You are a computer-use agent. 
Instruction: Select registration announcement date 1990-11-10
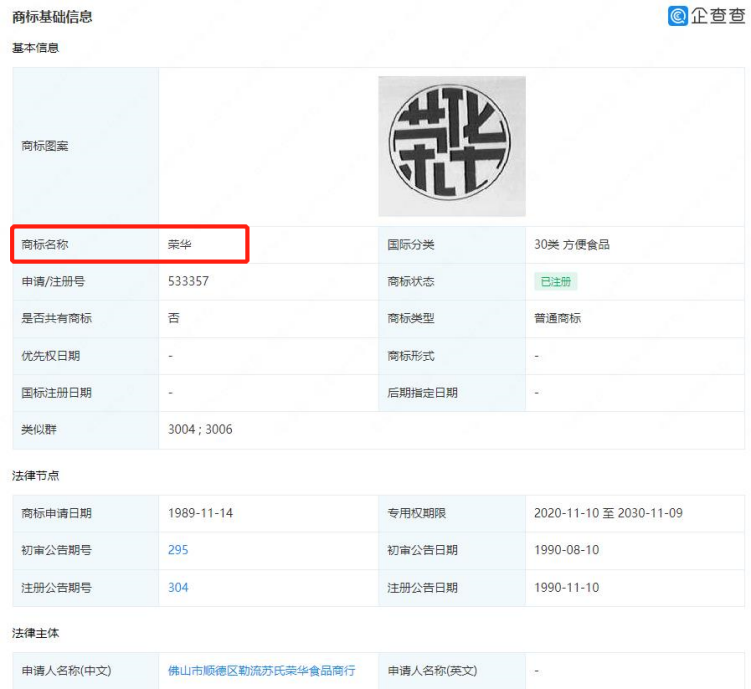click(567, 587)
